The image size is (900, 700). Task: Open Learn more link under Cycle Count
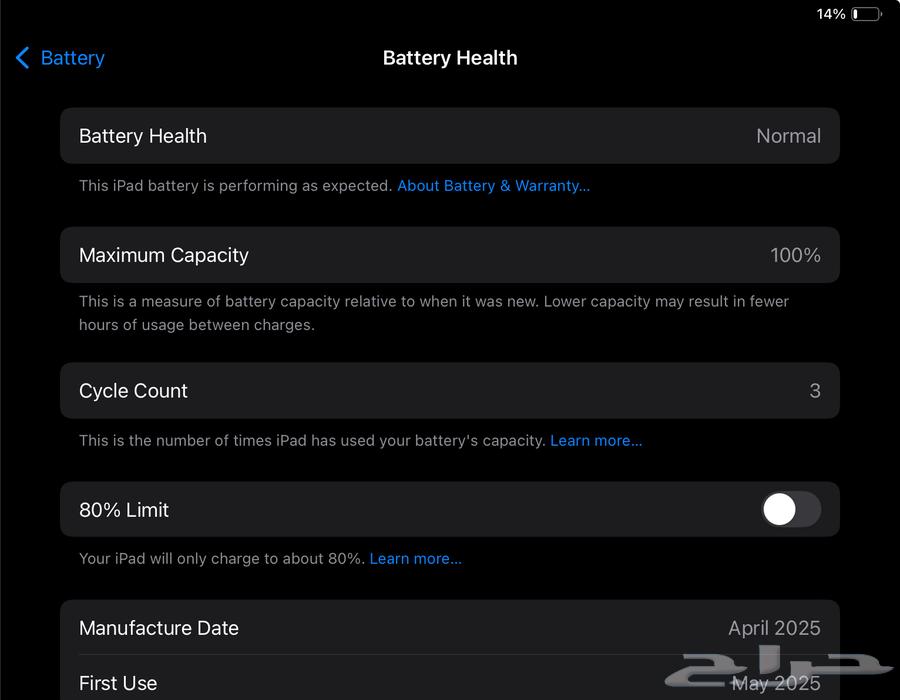pos(596,441)
